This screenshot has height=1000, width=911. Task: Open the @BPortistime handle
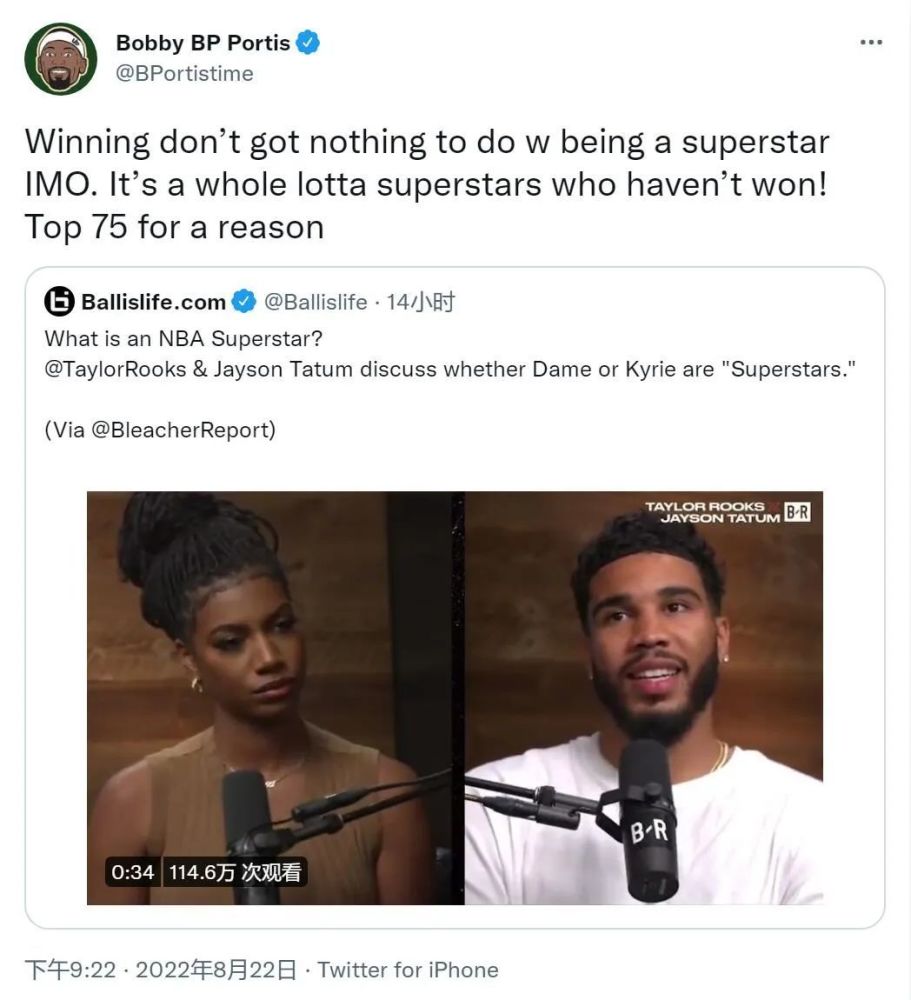(x=184, y=73)
